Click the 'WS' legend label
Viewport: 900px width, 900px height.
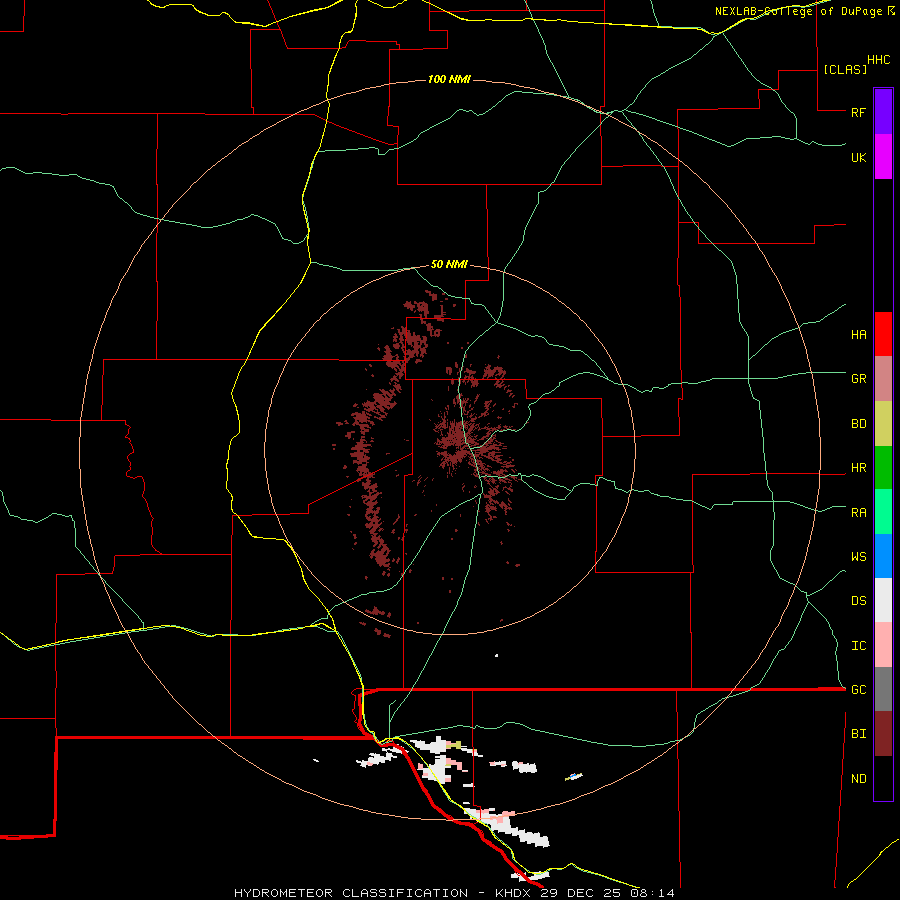858,557
